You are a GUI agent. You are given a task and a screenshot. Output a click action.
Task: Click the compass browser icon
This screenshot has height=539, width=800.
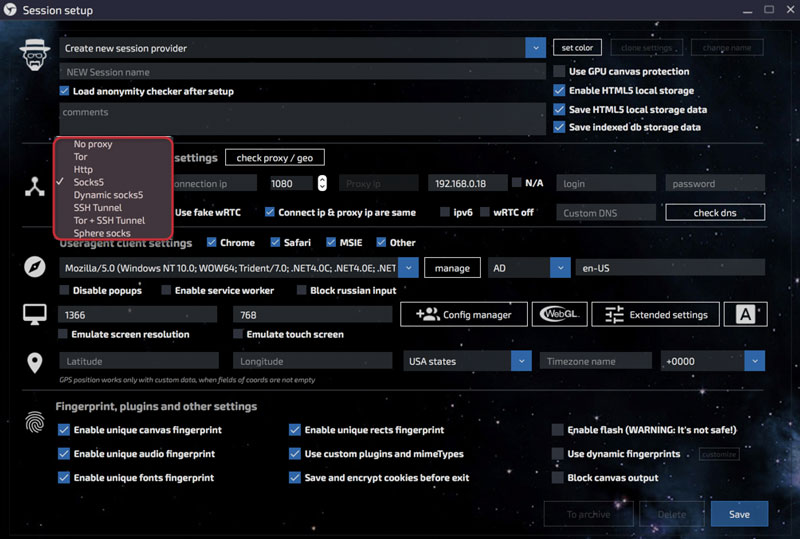tap(35, 268)
